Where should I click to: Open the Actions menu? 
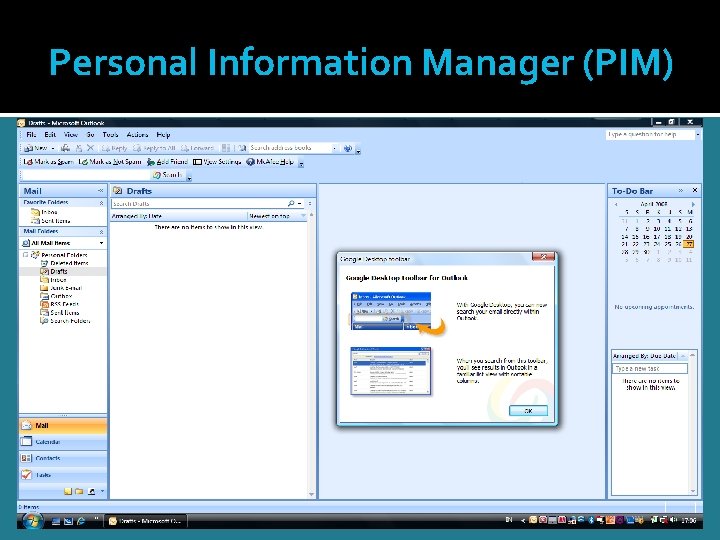pyautogui.click(x=137, y=135)
